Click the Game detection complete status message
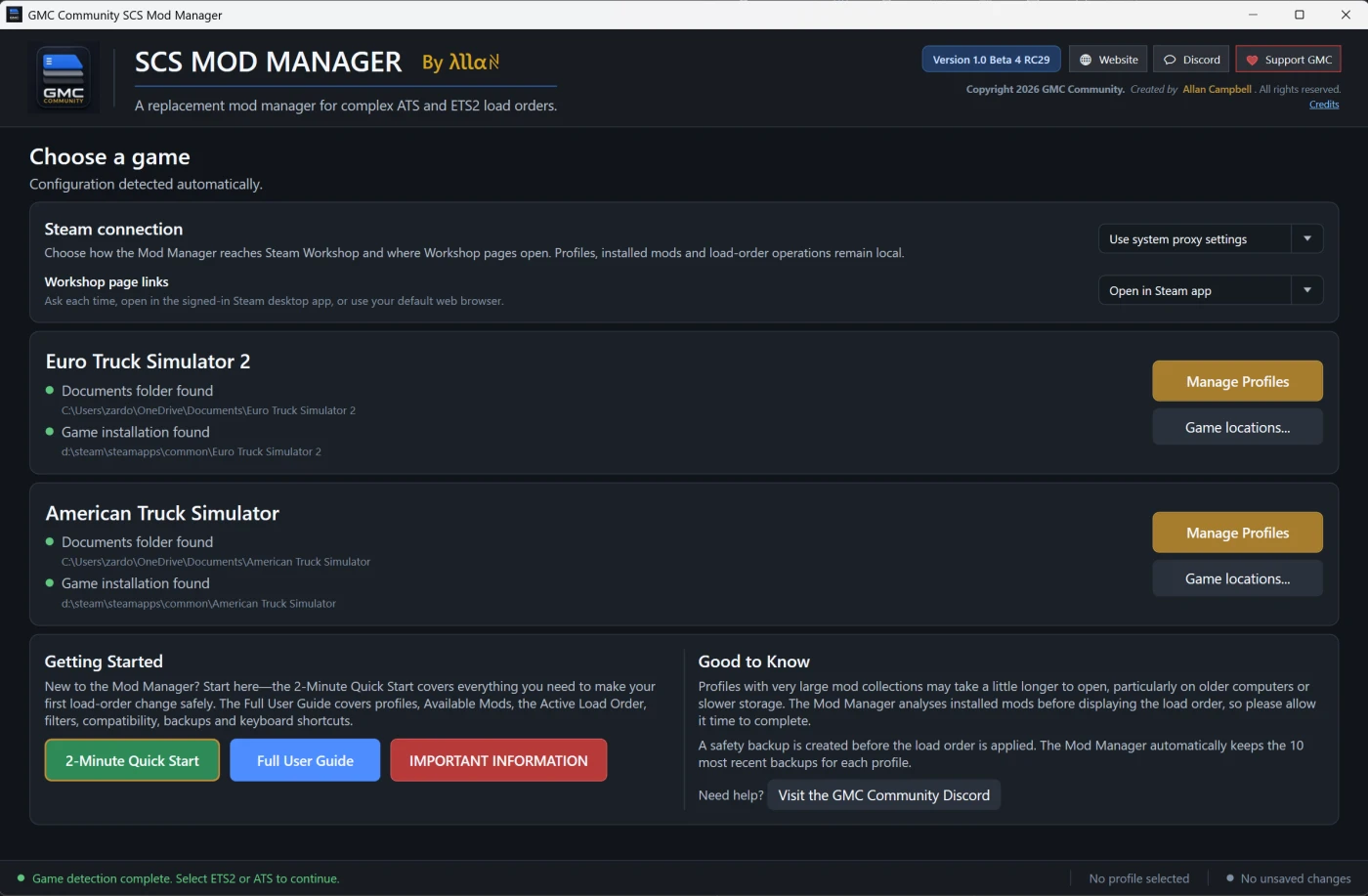The width and height of the screenshot is (1368, 896). pyautogui.click(x=186, y=878)
